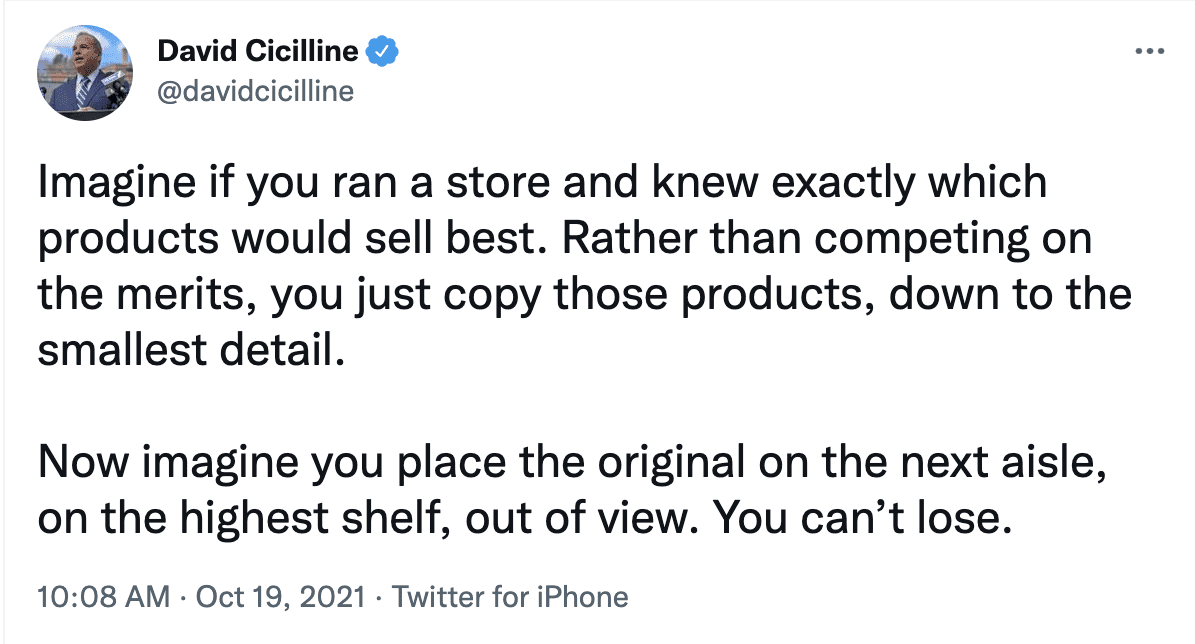Image resolution: width=1195 pixels, height=644 pixels.
Task: Click the 10:08 AM timestamp
Action: coord(102,598)
